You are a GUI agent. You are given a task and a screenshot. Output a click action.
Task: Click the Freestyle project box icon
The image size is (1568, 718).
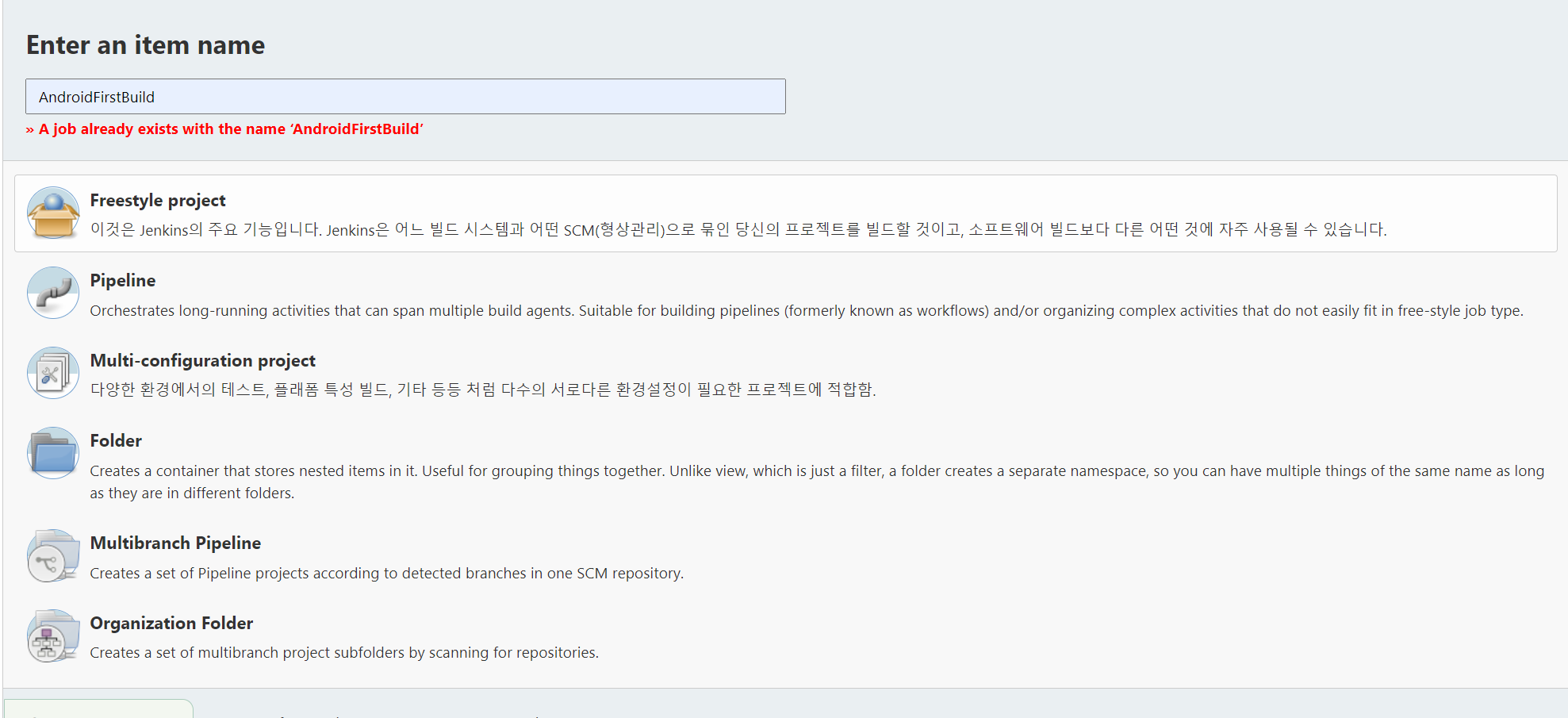pos(53,213)
